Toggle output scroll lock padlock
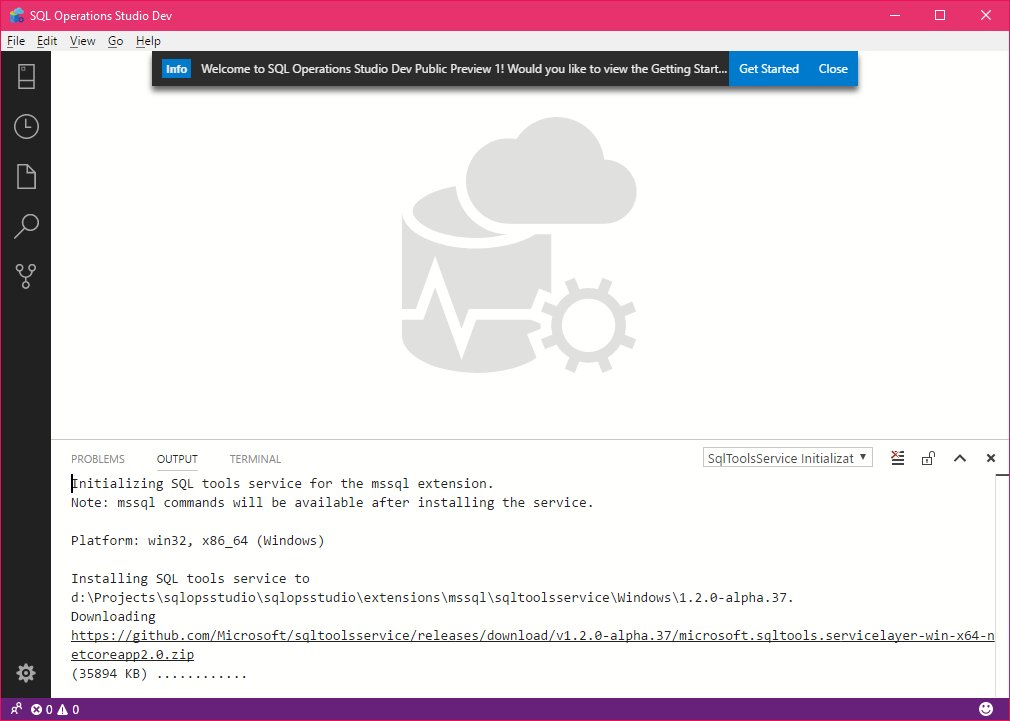The height and width of the screenshot is (721, 1010). 928,458
